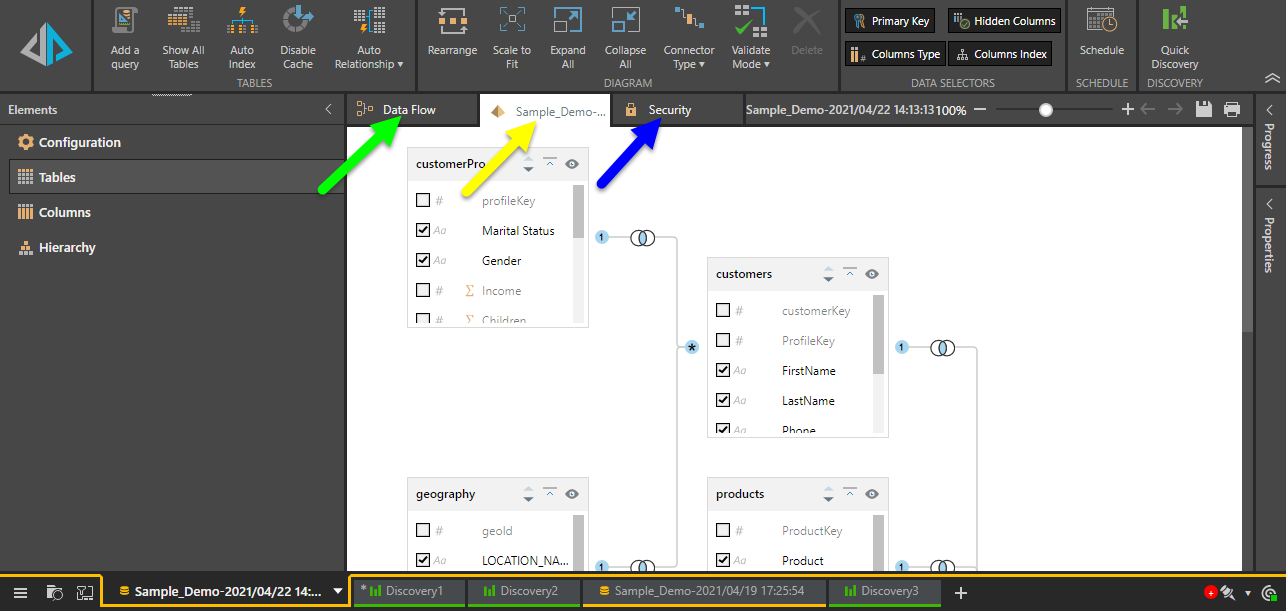
Task: Switch to the Data Flow tab
Action: [x=411, y=110]
